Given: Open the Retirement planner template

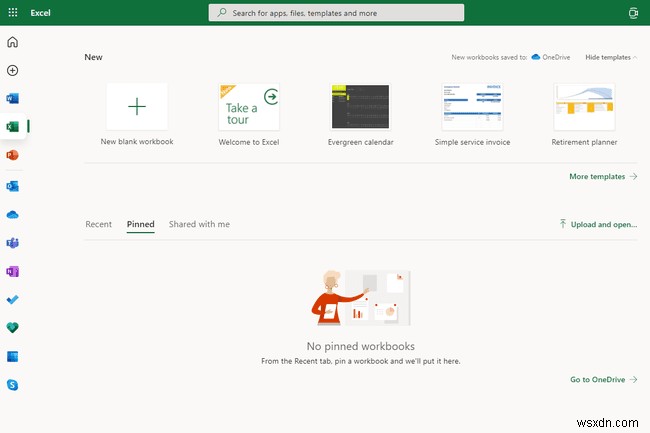Looking at the screenshot, I should pos(584,114).
